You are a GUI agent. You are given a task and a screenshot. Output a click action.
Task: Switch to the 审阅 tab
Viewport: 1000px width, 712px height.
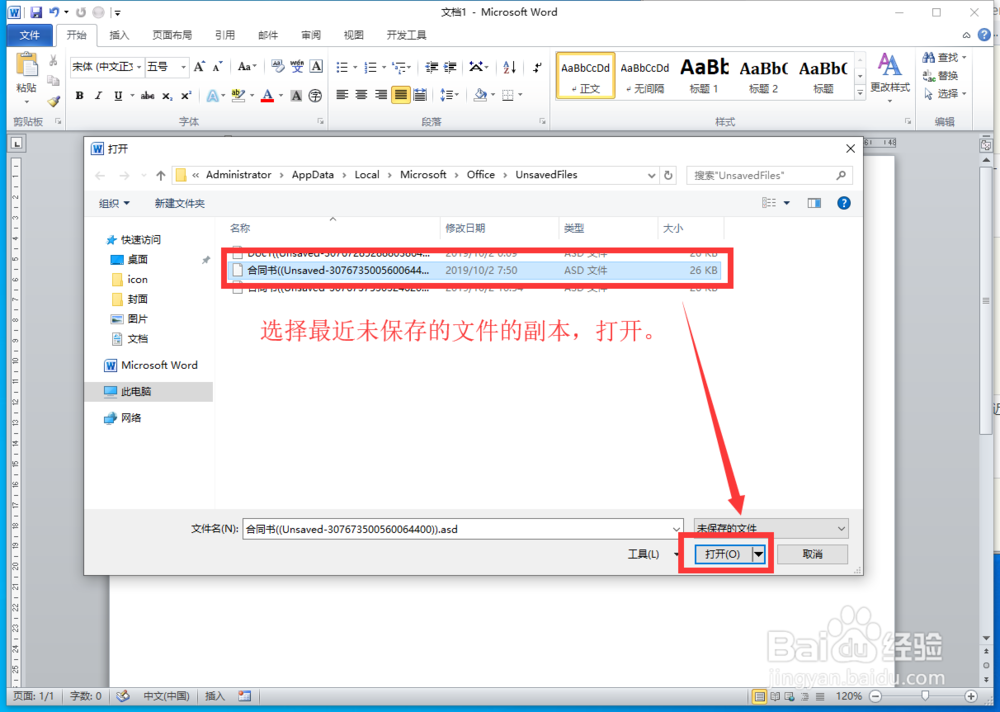click(311, 35)
